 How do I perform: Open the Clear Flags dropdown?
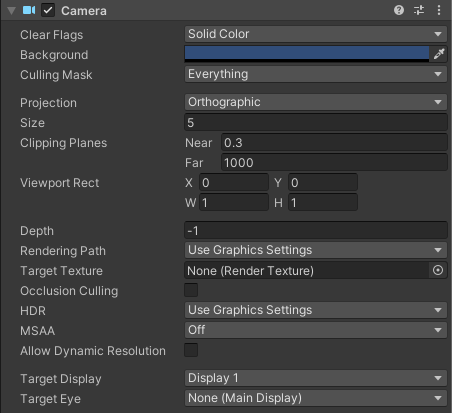pyautogui.click(x=316, y=34)
